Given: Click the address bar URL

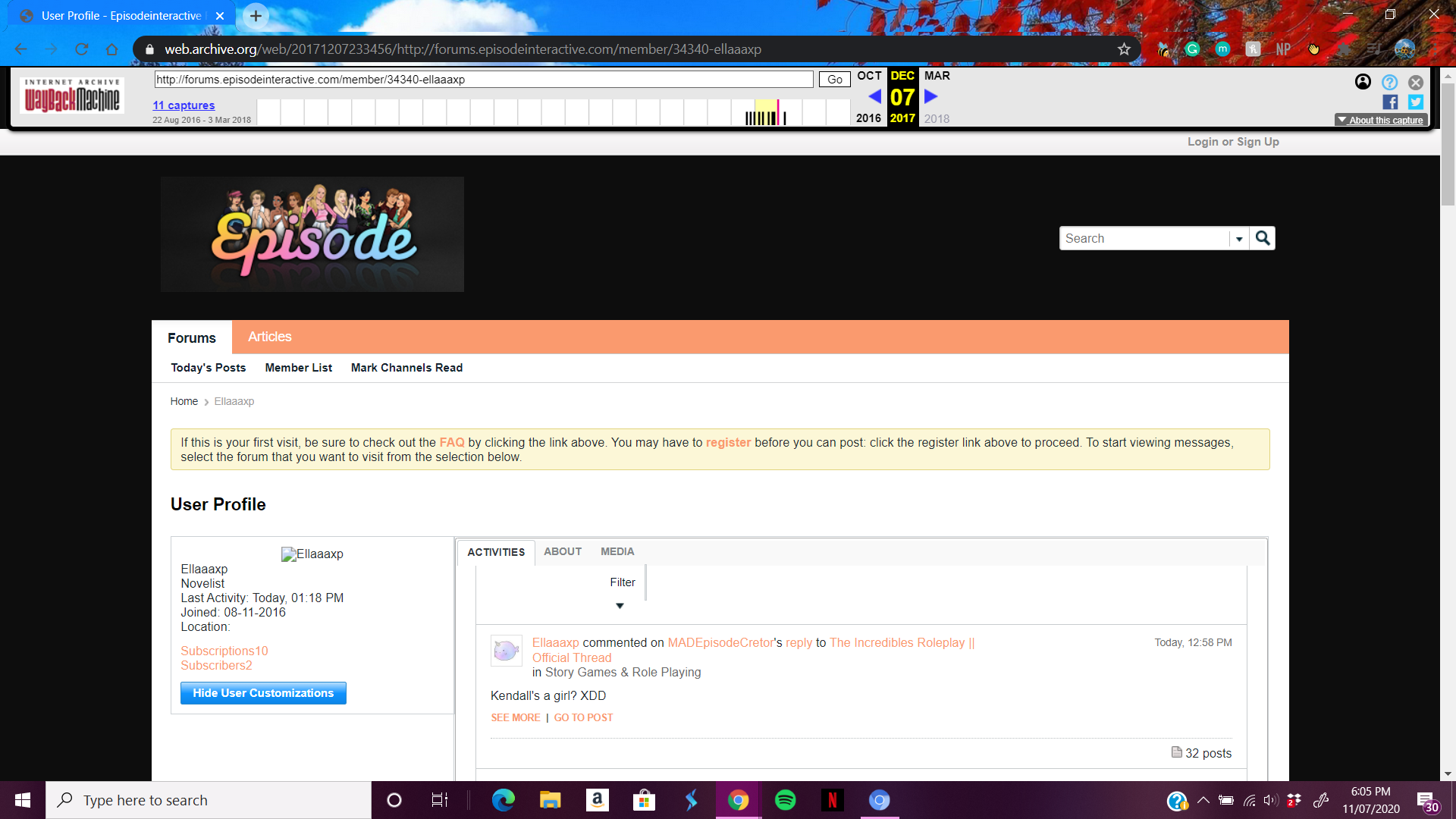Looking at the screenshot, I should coord(463,49).
